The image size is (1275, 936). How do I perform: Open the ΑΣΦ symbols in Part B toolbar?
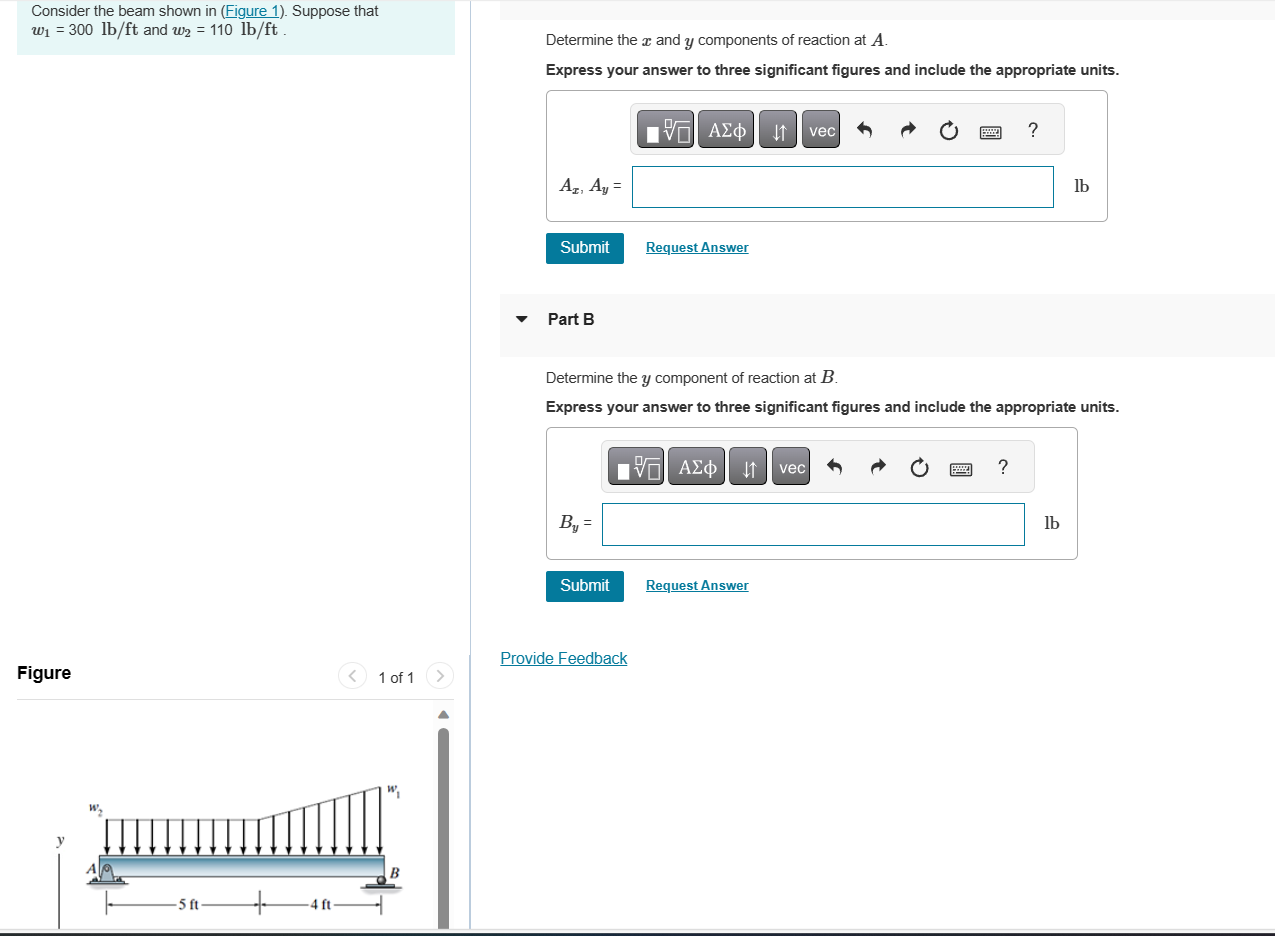696,466
